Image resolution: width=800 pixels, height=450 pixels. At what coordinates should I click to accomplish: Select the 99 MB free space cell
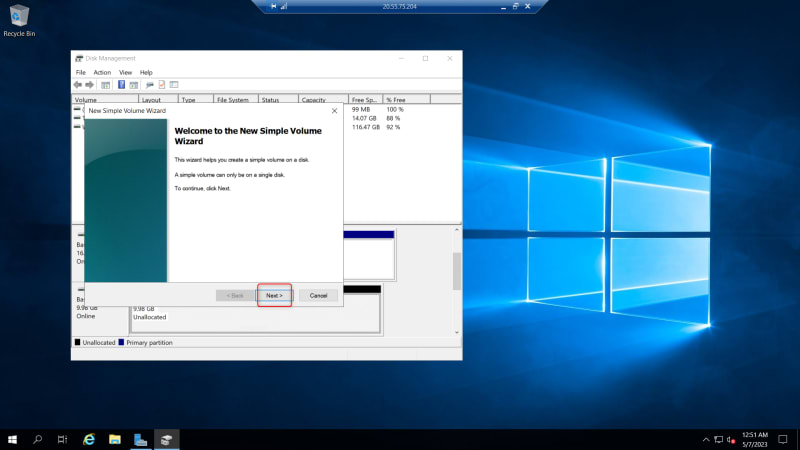point(361,109)
